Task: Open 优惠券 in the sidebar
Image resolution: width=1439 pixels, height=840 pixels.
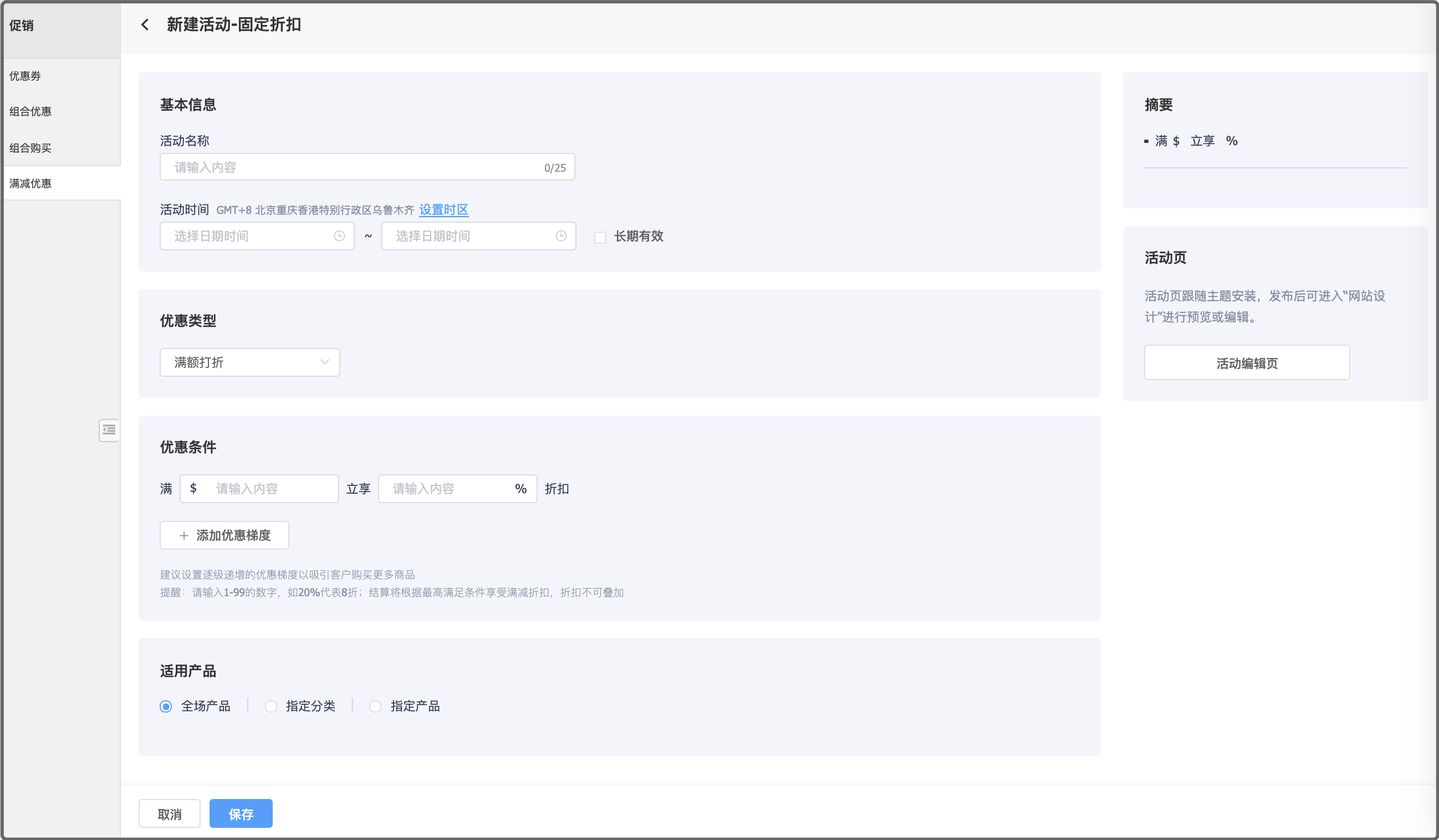Action: [x=25, y=76]
